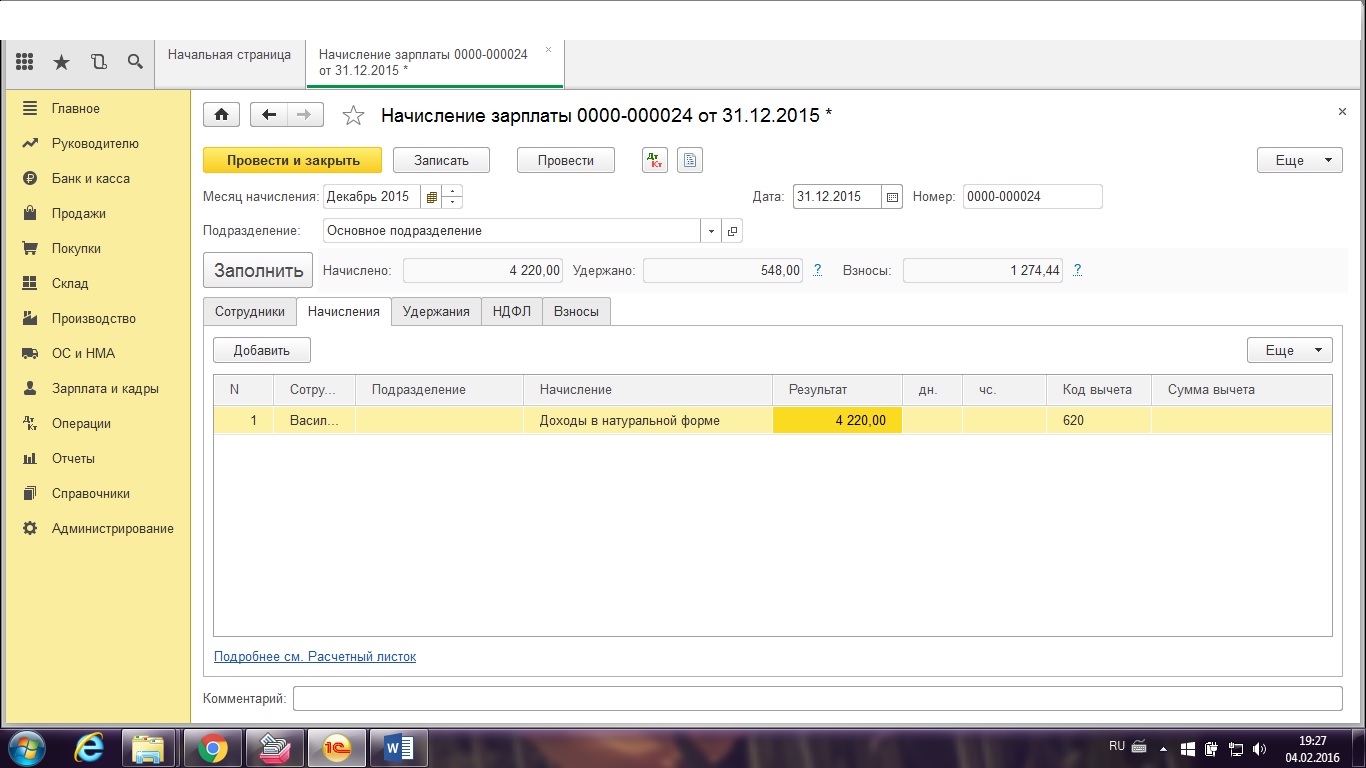Open the table's Еще dropdown menu
The width and height of the screenshot is (1366, 768).
coord(1289,350)
